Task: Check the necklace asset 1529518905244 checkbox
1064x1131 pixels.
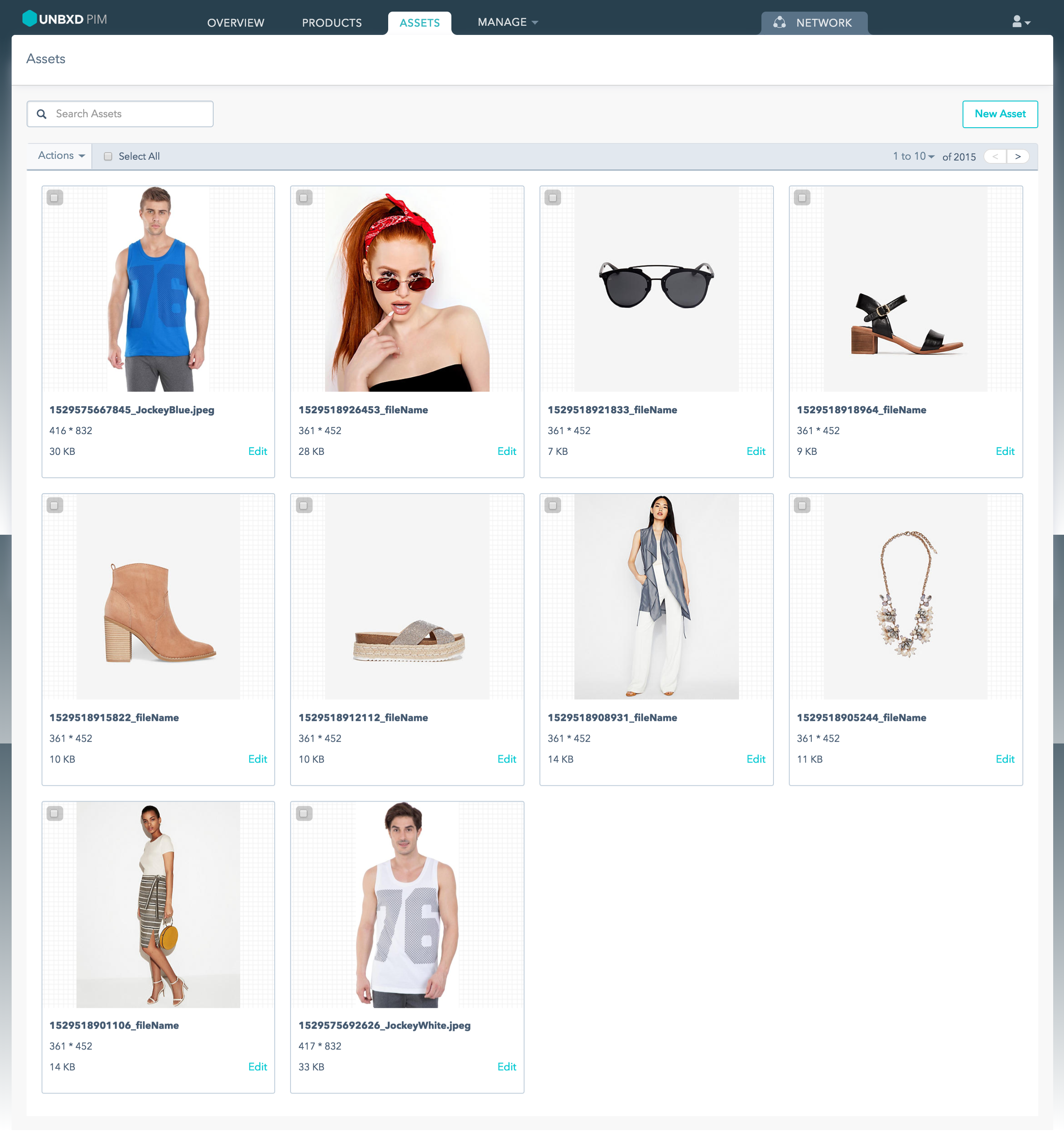Action: tap(802, 505)
